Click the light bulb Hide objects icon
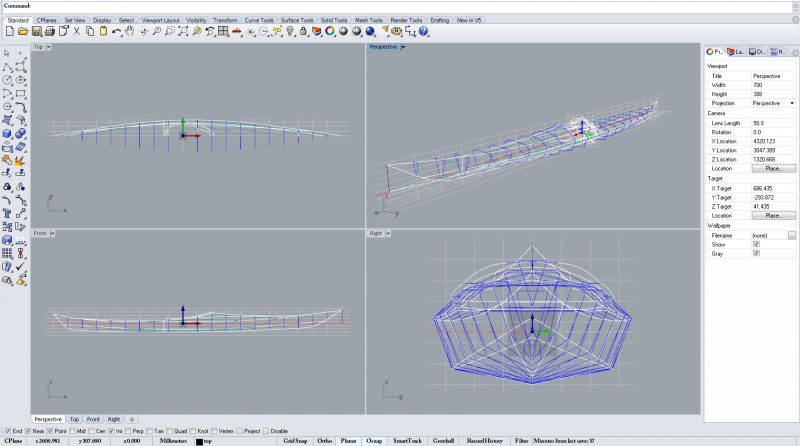 (x=291, y=32)
